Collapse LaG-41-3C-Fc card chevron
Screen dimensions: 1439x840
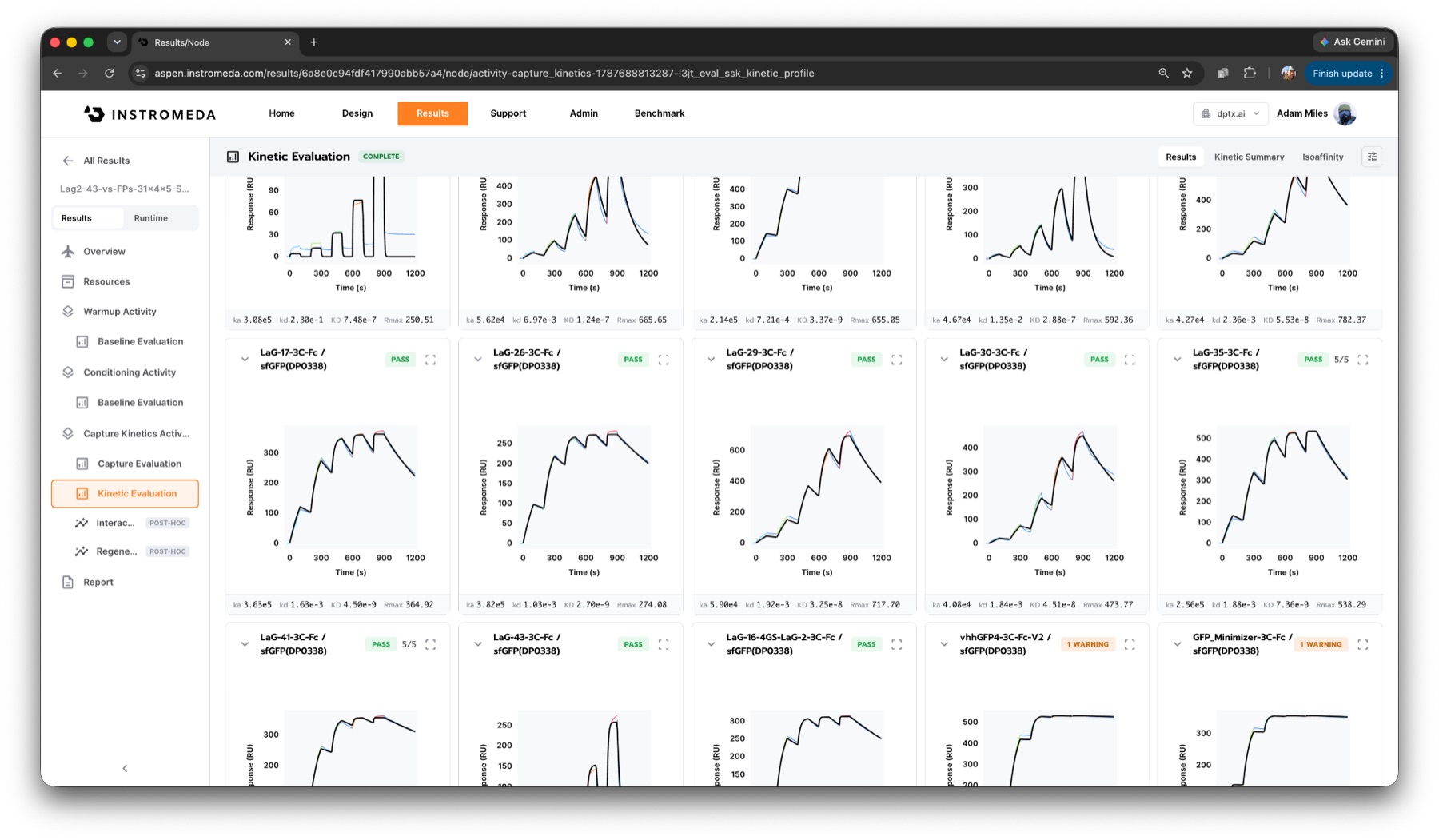click(245, 644)
